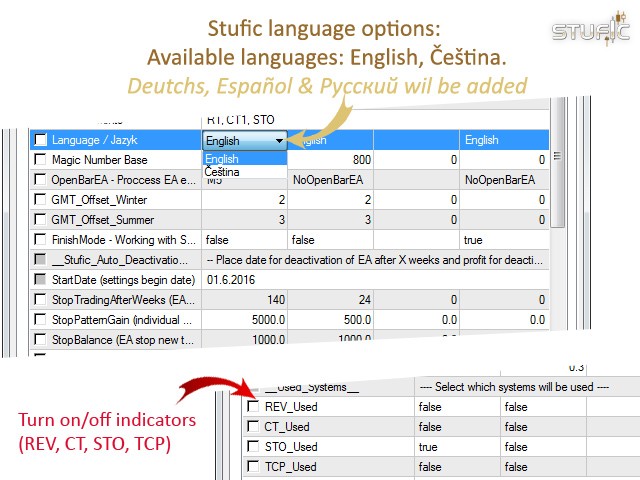Viewport: 640px width, 480px height.
Task: Enable the CT_Used checkbox
Action: [253, 427]
